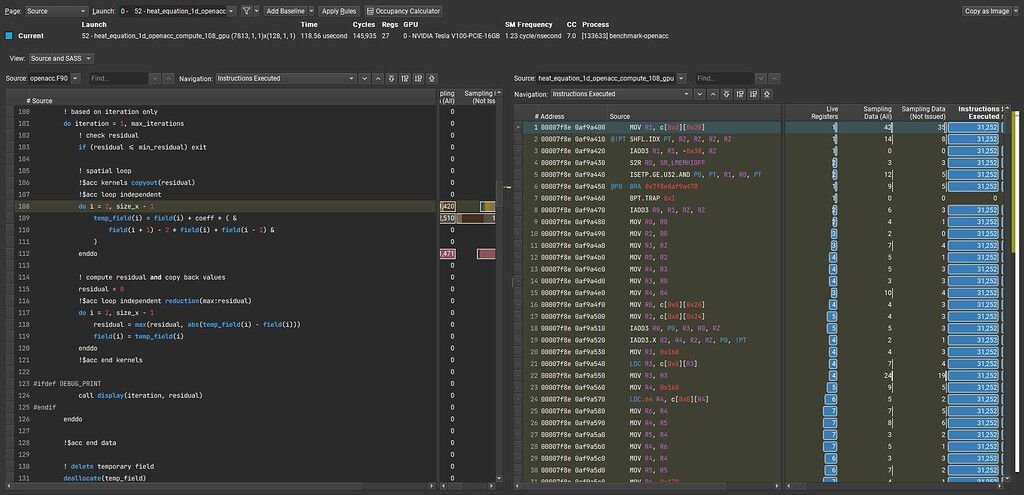The width and height of the screenshot is (1024, 495).
Task: Jump to previous value in left Navigation (up chevron)
Action: (377, 78)
